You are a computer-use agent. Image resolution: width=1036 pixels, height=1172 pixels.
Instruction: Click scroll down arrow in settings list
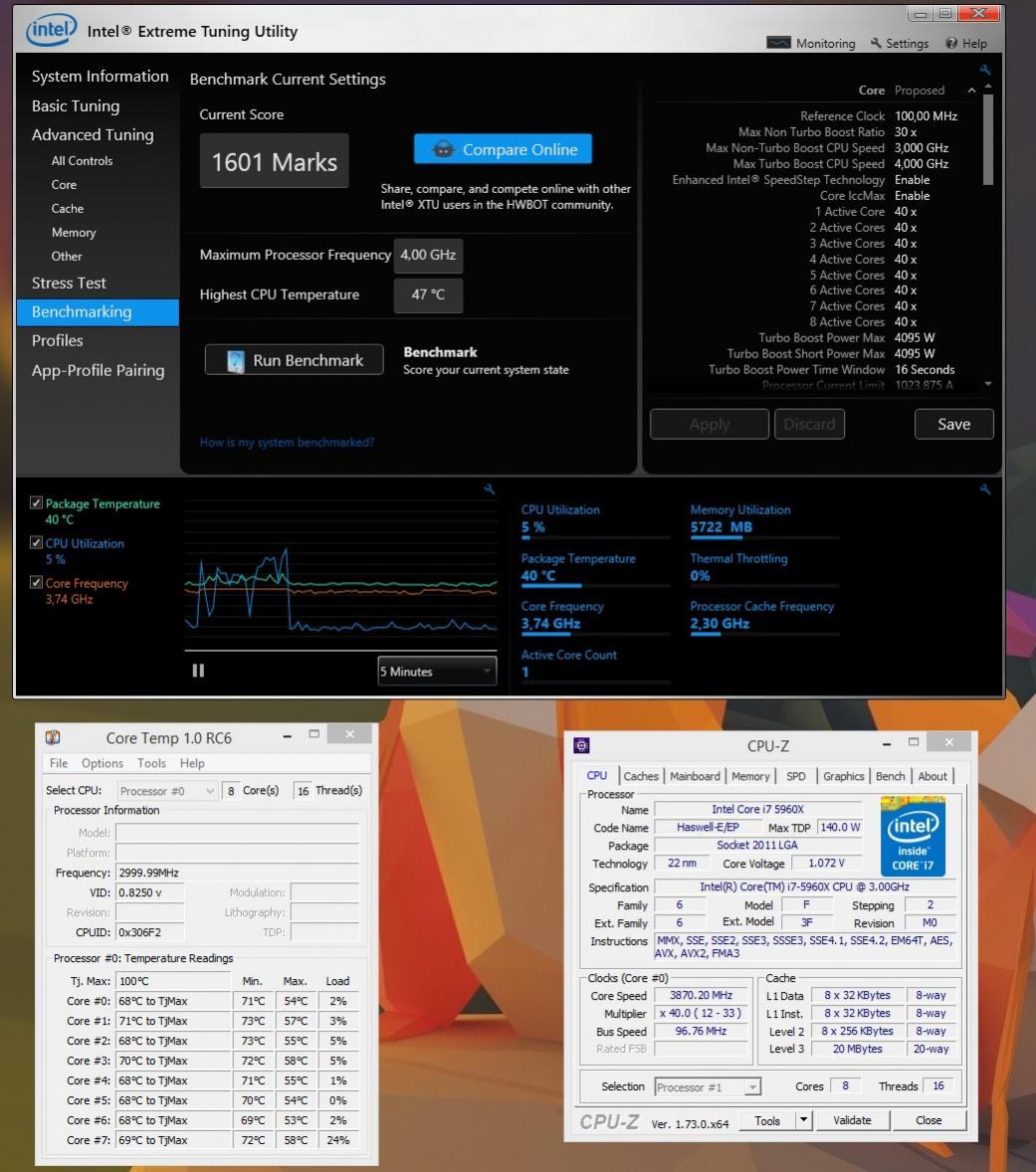click(x=988, y=384)
